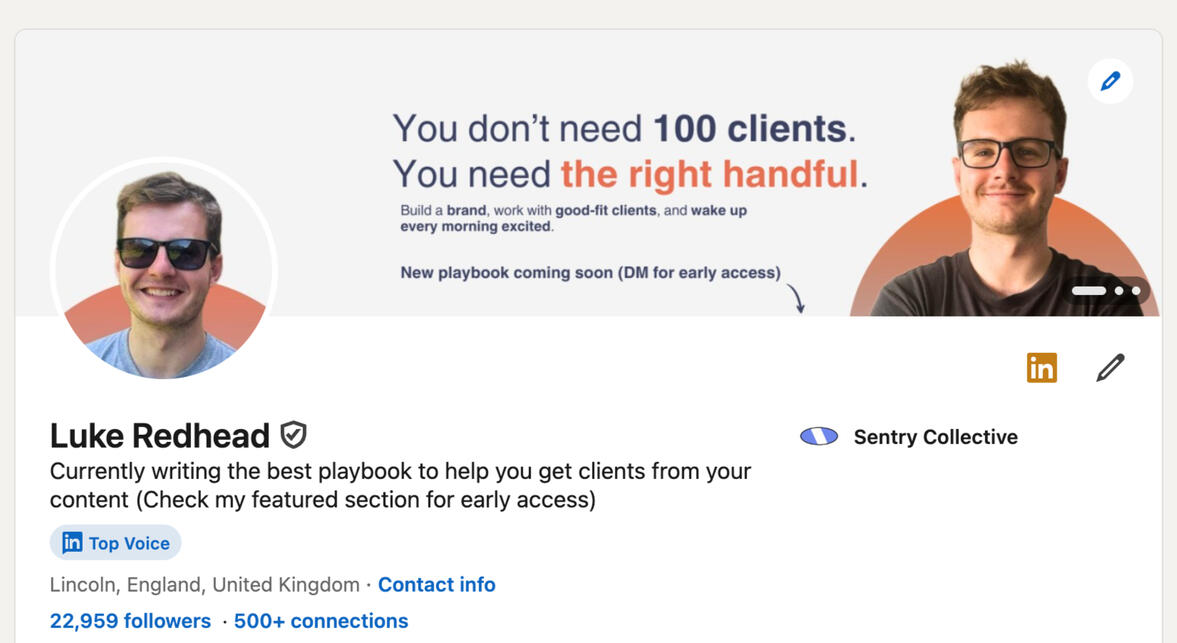Click the black edit profile pencil icon
This screenshot has width=1177, height=643.
[1110, 368]
